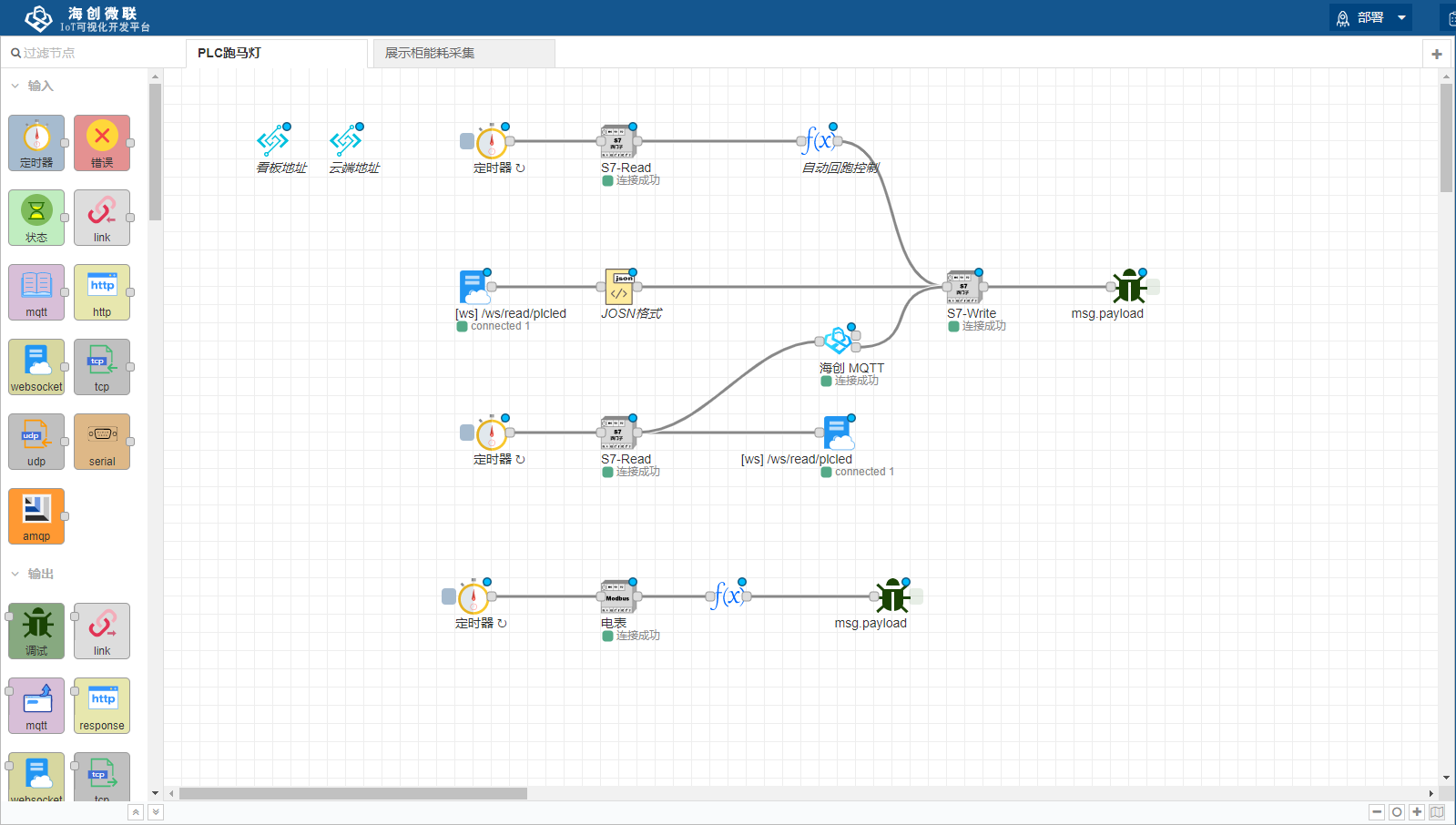Click the 电表 Modbus node
Image resolution: width=1456 pixels, height=825 pixels.
point(619,596)
